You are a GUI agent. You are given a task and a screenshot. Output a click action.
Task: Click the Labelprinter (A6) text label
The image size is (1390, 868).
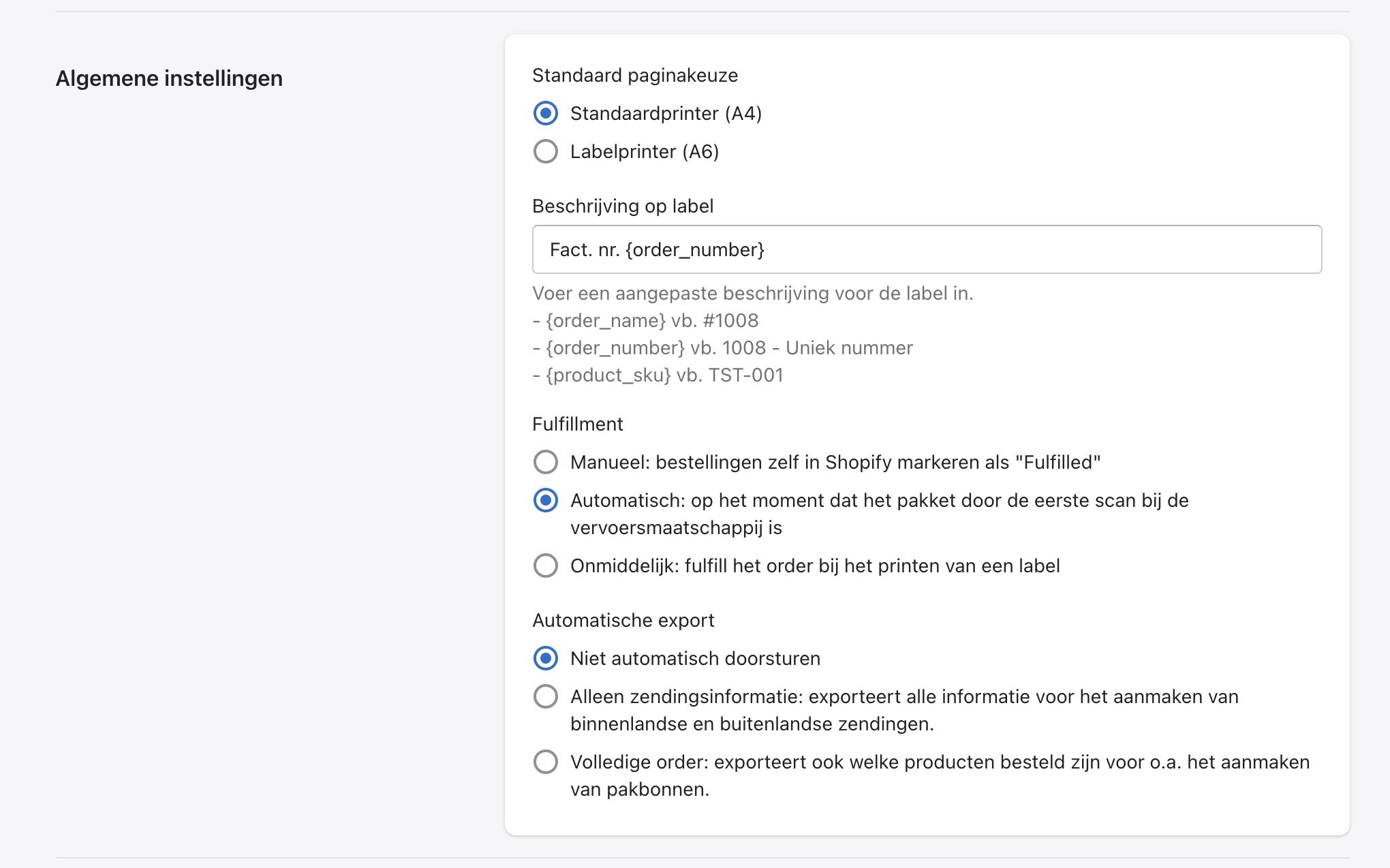[x=645, y=151]
